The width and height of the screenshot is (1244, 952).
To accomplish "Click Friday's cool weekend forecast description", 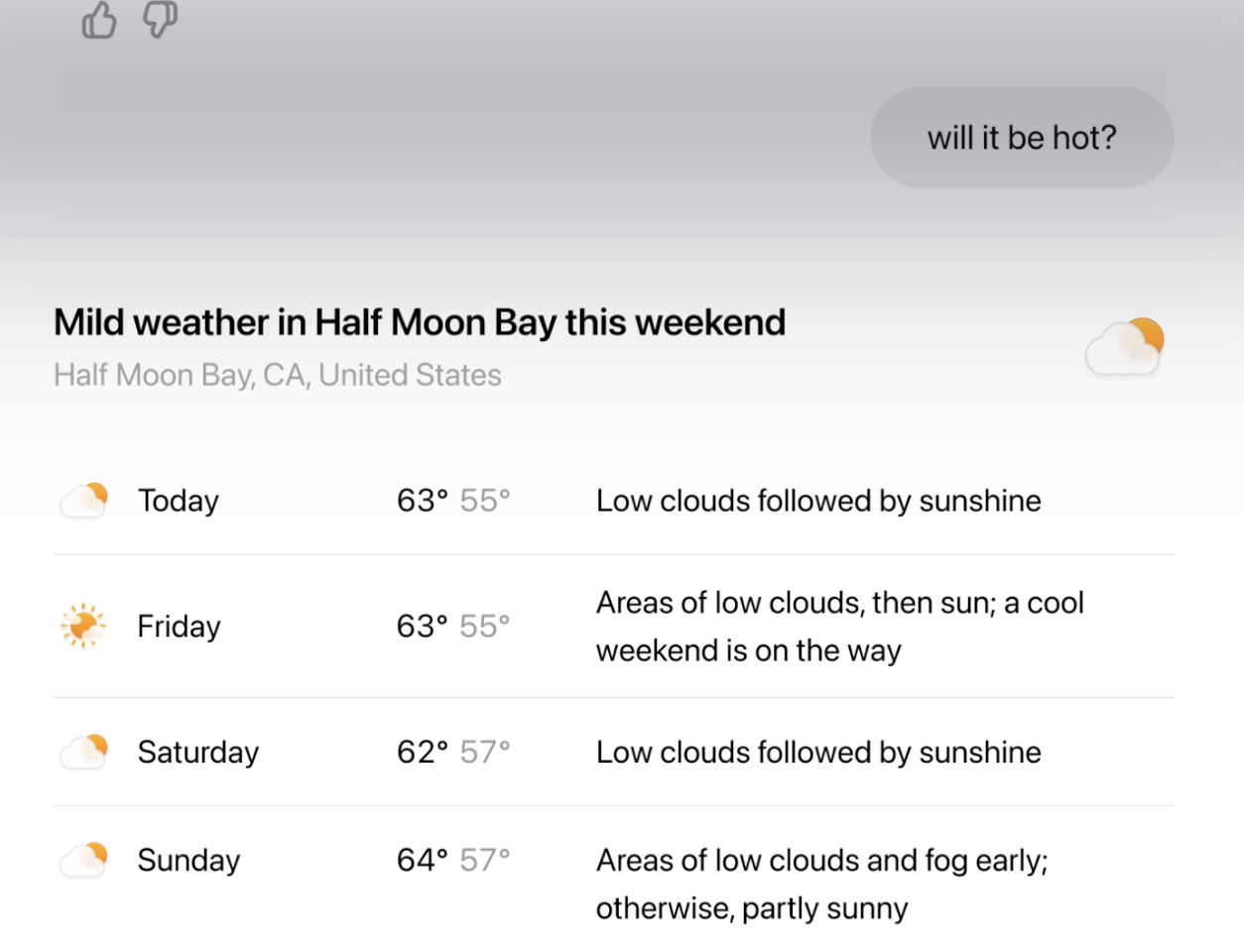I will [x=839, y=627].
